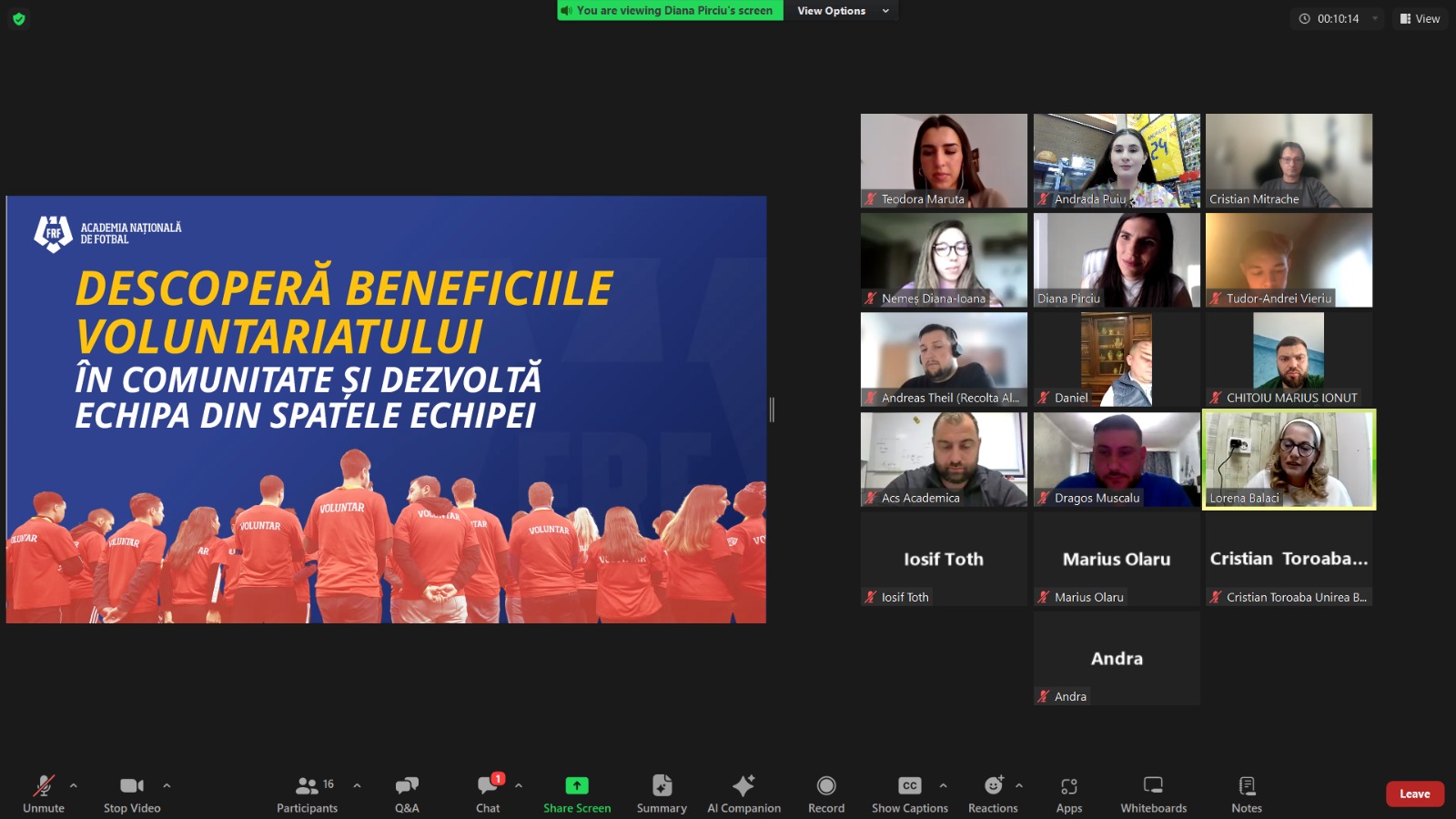Viewport: 1456px width, 819px height.
Task: Open the View Options dropdown
Action: (841, 11)
